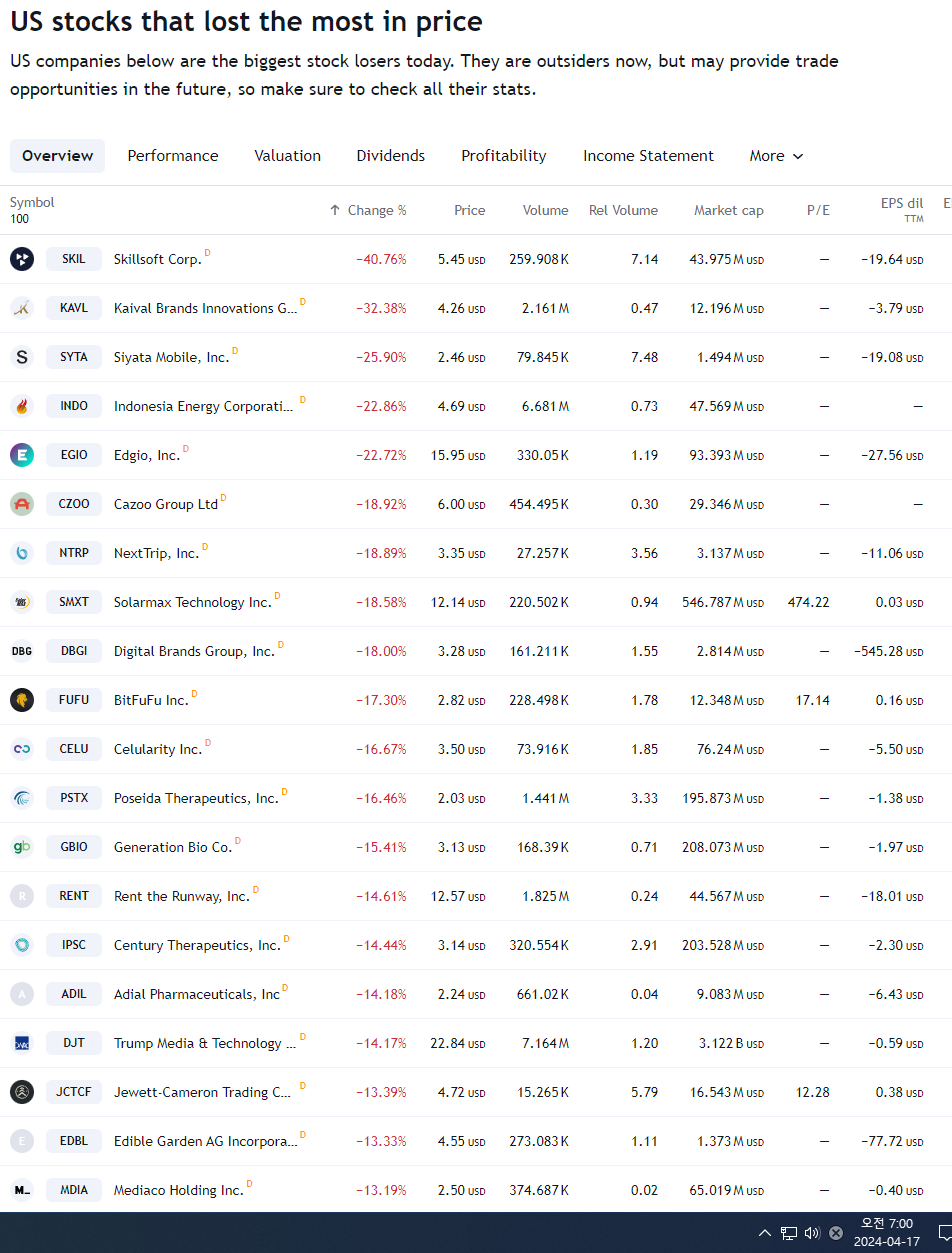The height and width of the screenshot is (1253, 952).
Task: Click the Rent the Runway 'R' logo
Action: pos(22,896)
